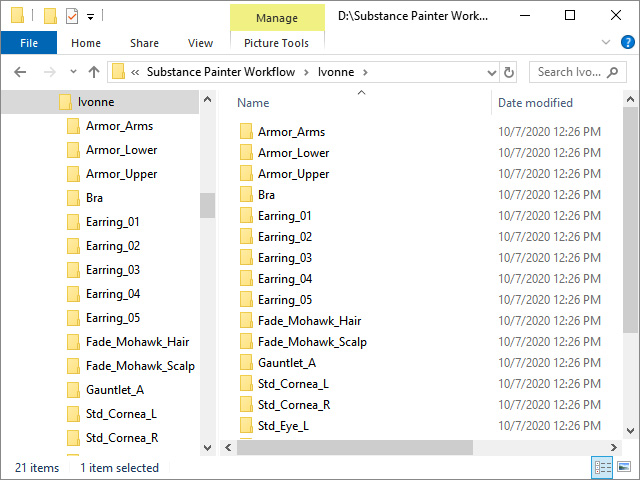Click the New folder quick access icon
The width and height of the screenshot is (640, 480).
pos(50,16)
